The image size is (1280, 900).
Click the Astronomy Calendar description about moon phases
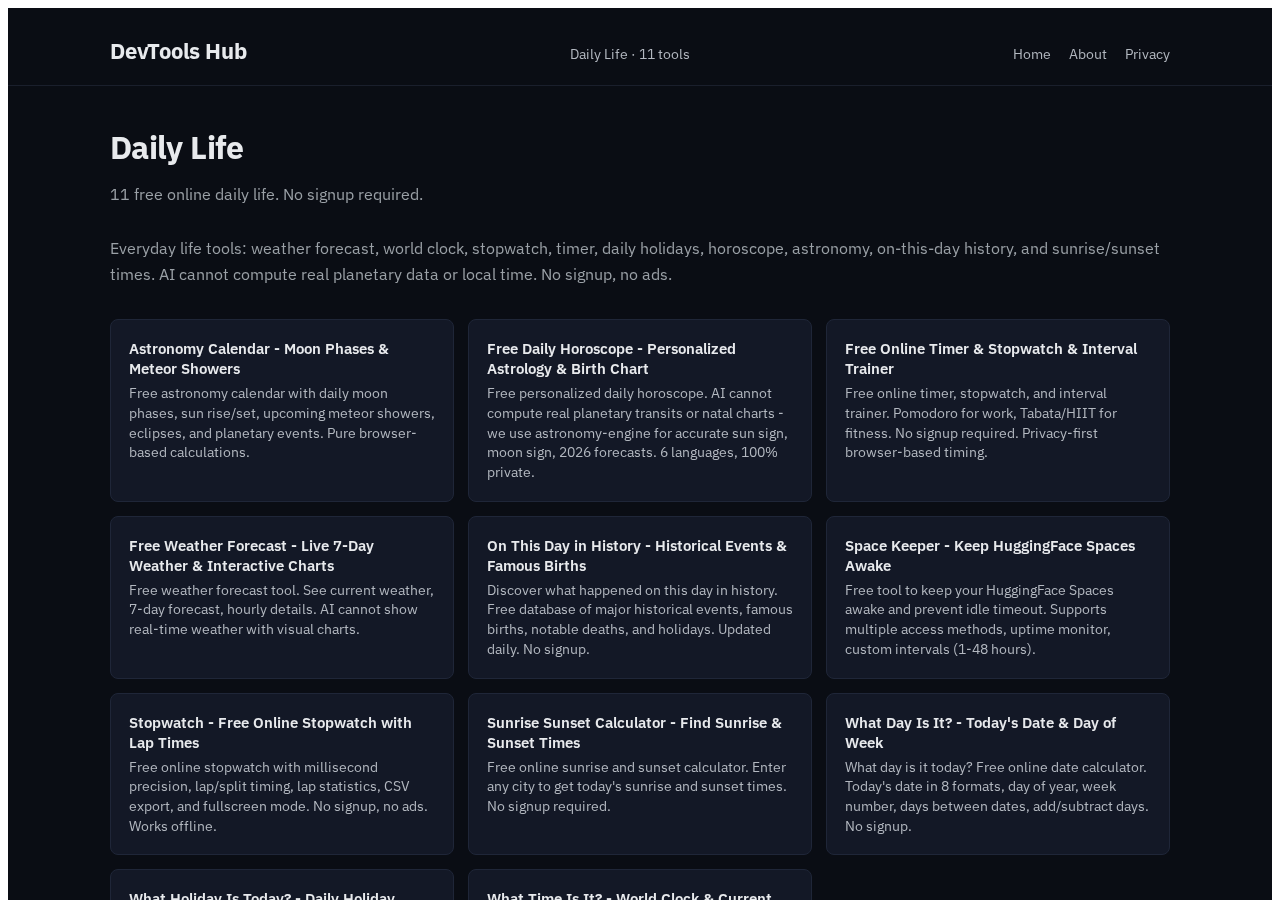click(282, 423)
